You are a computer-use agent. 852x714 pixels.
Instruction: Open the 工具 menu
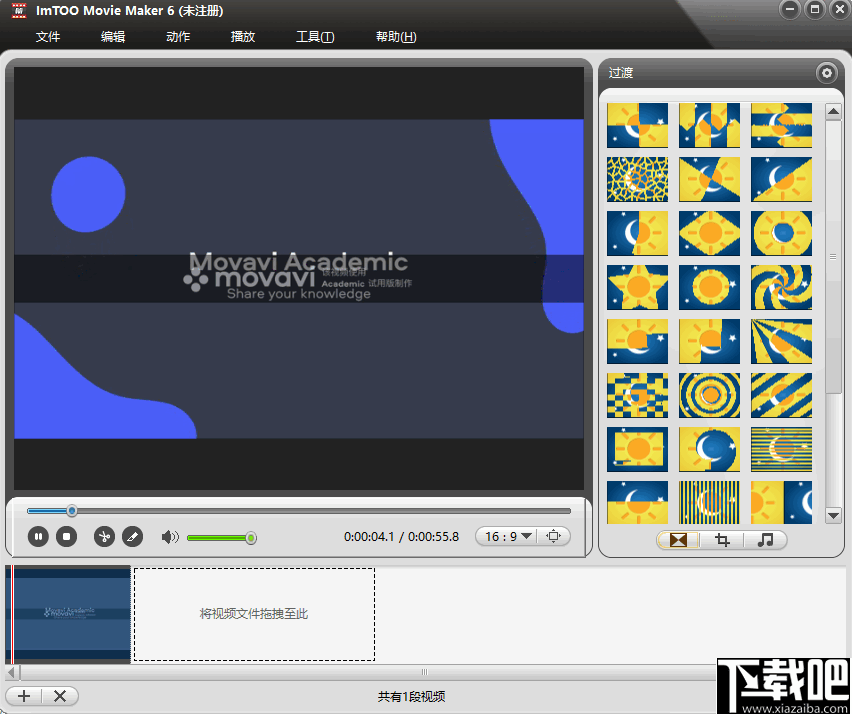click(x=315, y=36)
